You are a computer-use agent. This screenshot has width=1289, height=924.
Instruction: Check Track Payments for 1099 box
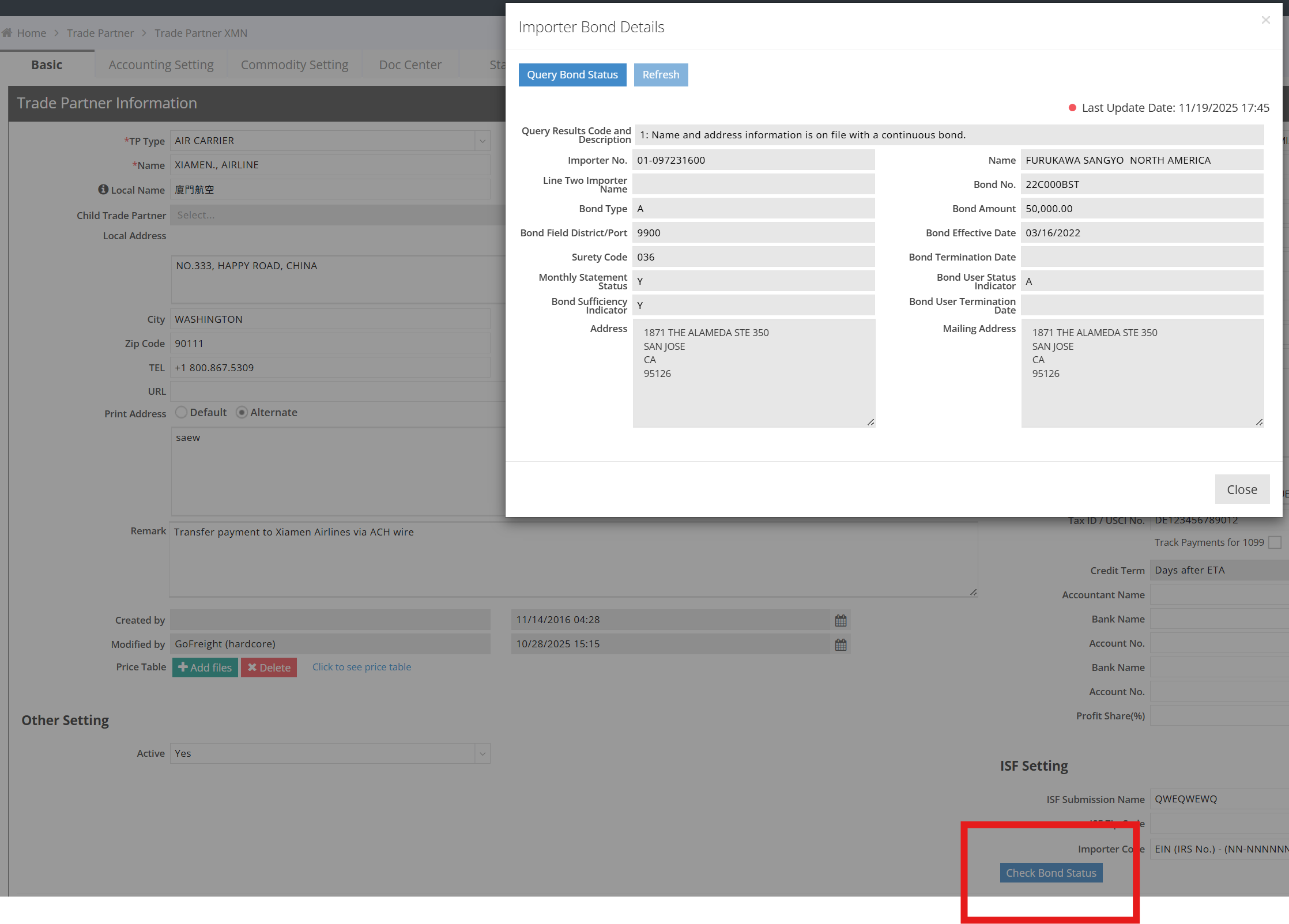click(1275, 542)
